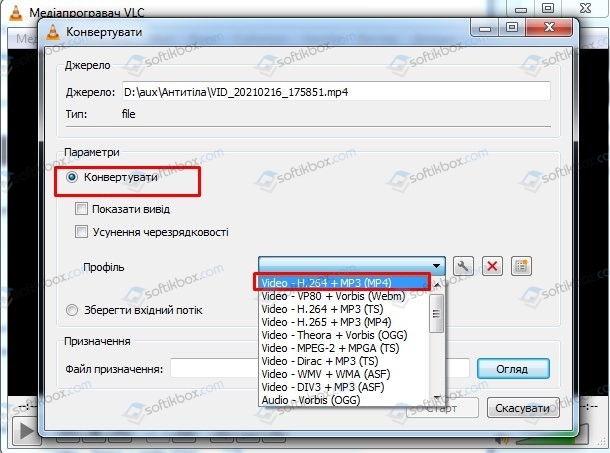Choose Video - WMV + WMA (ASF) profile
Viewport: 610px width, 453px height.
[x=344, y=374]
